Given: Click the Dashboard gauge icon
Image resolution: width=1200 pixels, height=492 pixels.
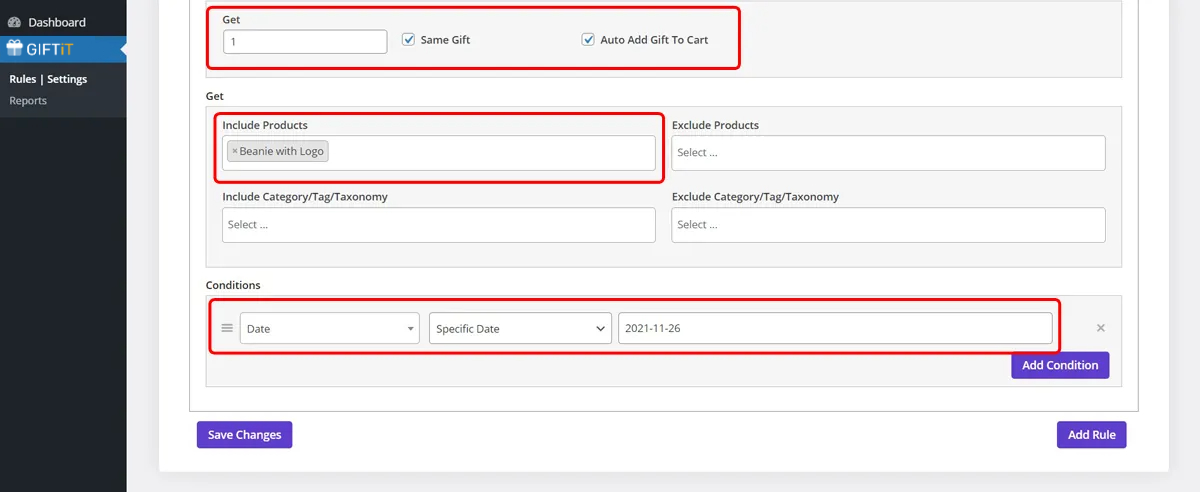Looking at the screenshot, I should (x=15, y=22).
